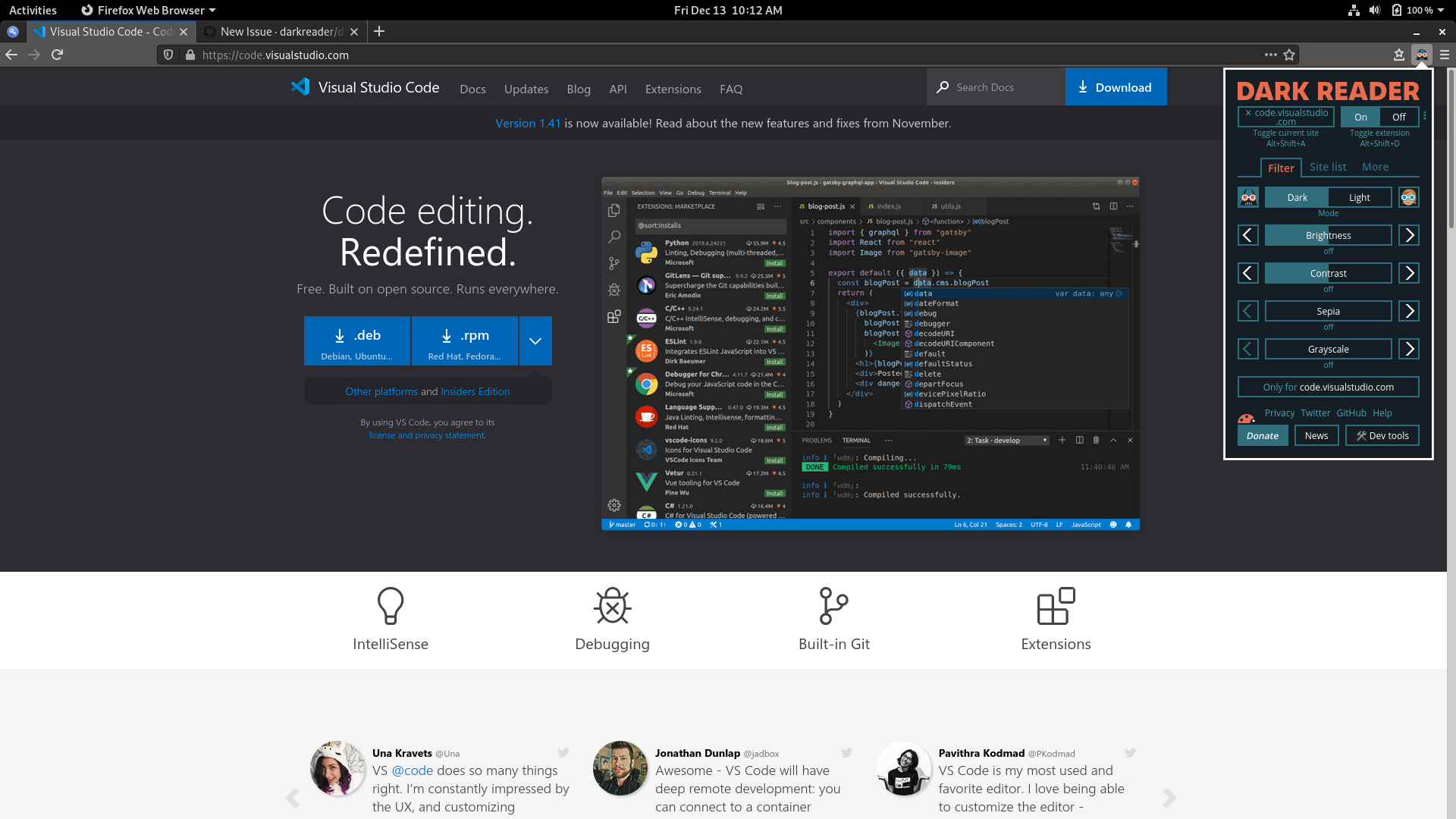
Task: Expand download options dropdown arrow
Action: (x=535, y=341)
